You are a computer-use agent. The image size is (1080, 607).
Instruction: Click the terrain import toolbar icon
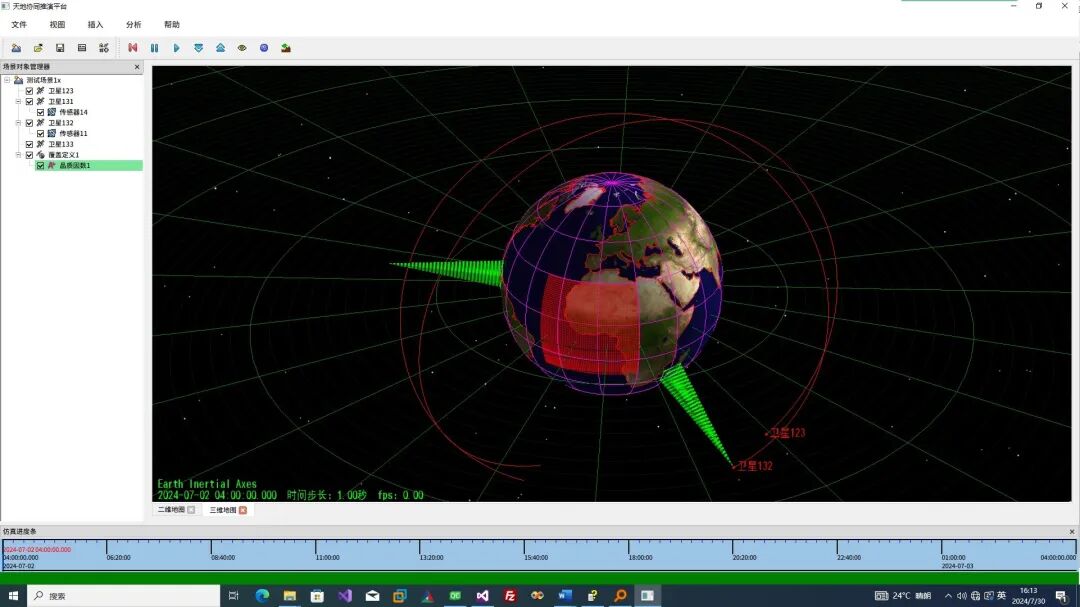click(x=286, y=48)
